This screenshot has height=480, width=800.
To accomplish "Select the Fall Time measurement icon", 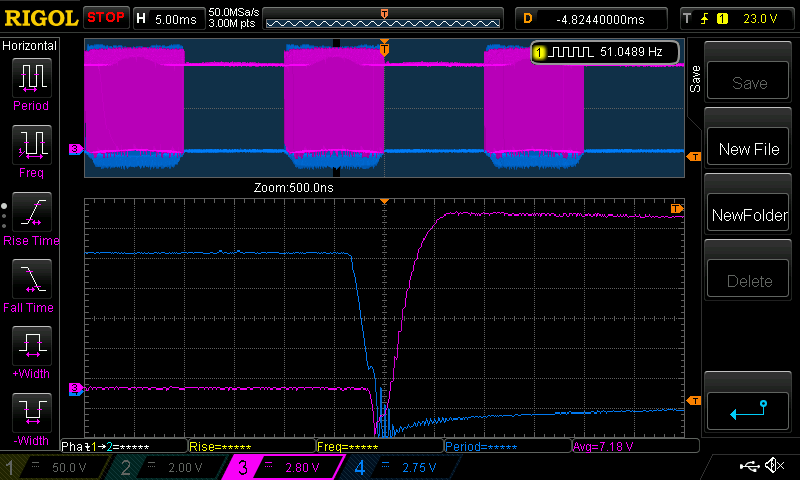I will [30, 281].
